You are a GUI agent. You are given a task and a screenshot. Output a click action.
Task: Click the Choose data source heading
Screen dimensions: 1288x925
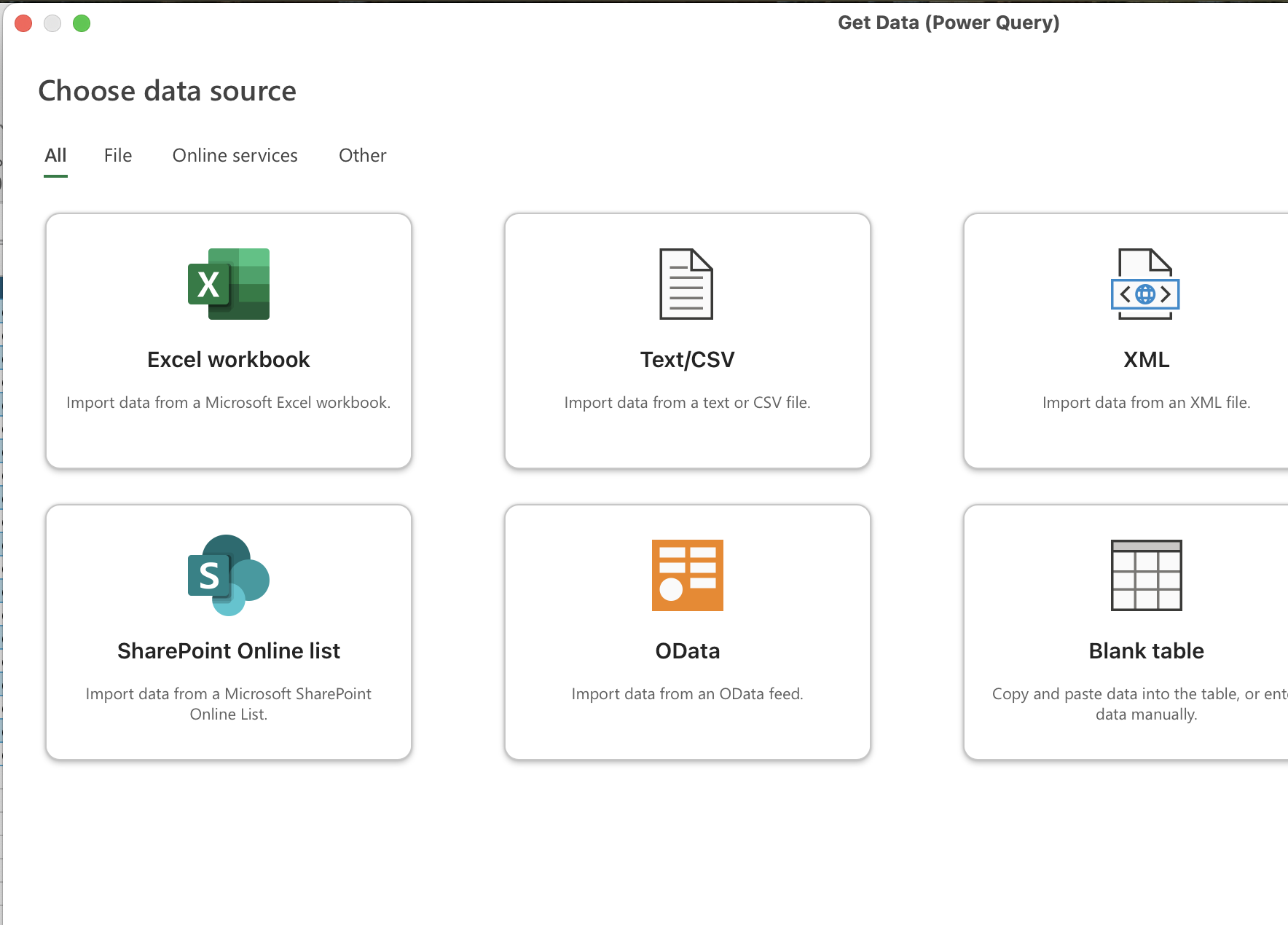167,90
